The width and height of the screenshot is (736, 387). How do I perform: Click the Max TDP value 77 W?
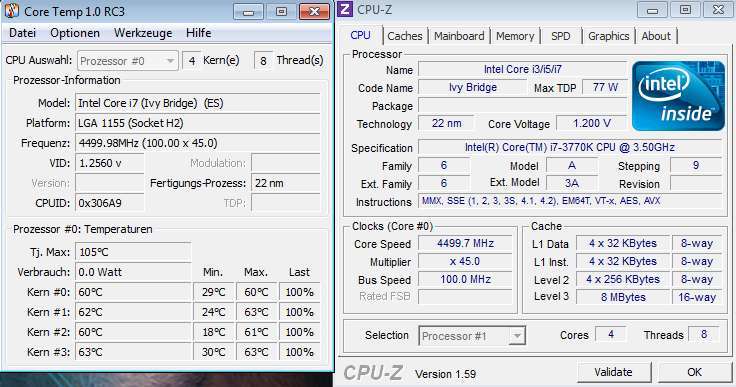tap(605, 87)
